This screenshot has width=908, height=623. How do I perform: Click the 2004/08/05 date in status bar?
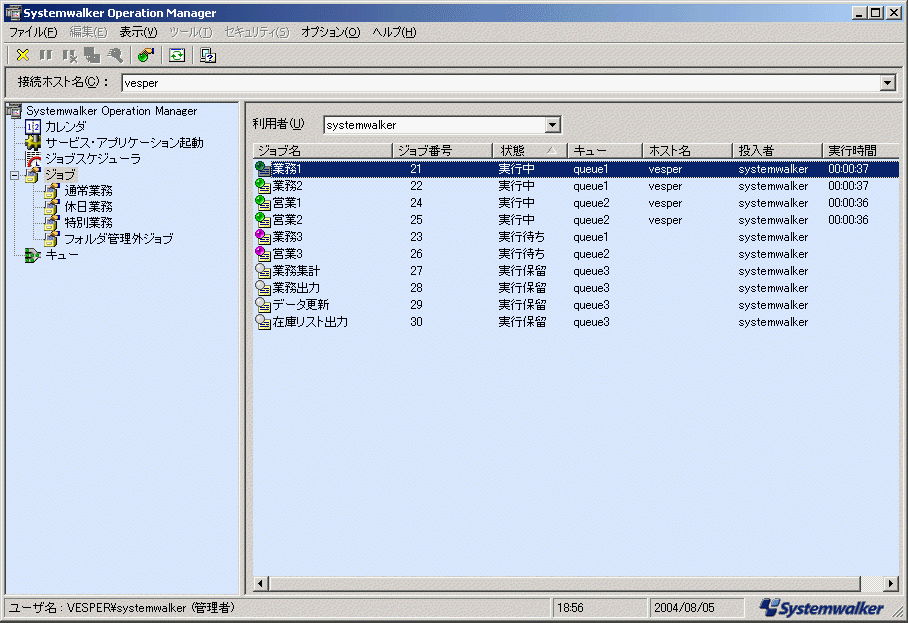click(x=684, y=608)
